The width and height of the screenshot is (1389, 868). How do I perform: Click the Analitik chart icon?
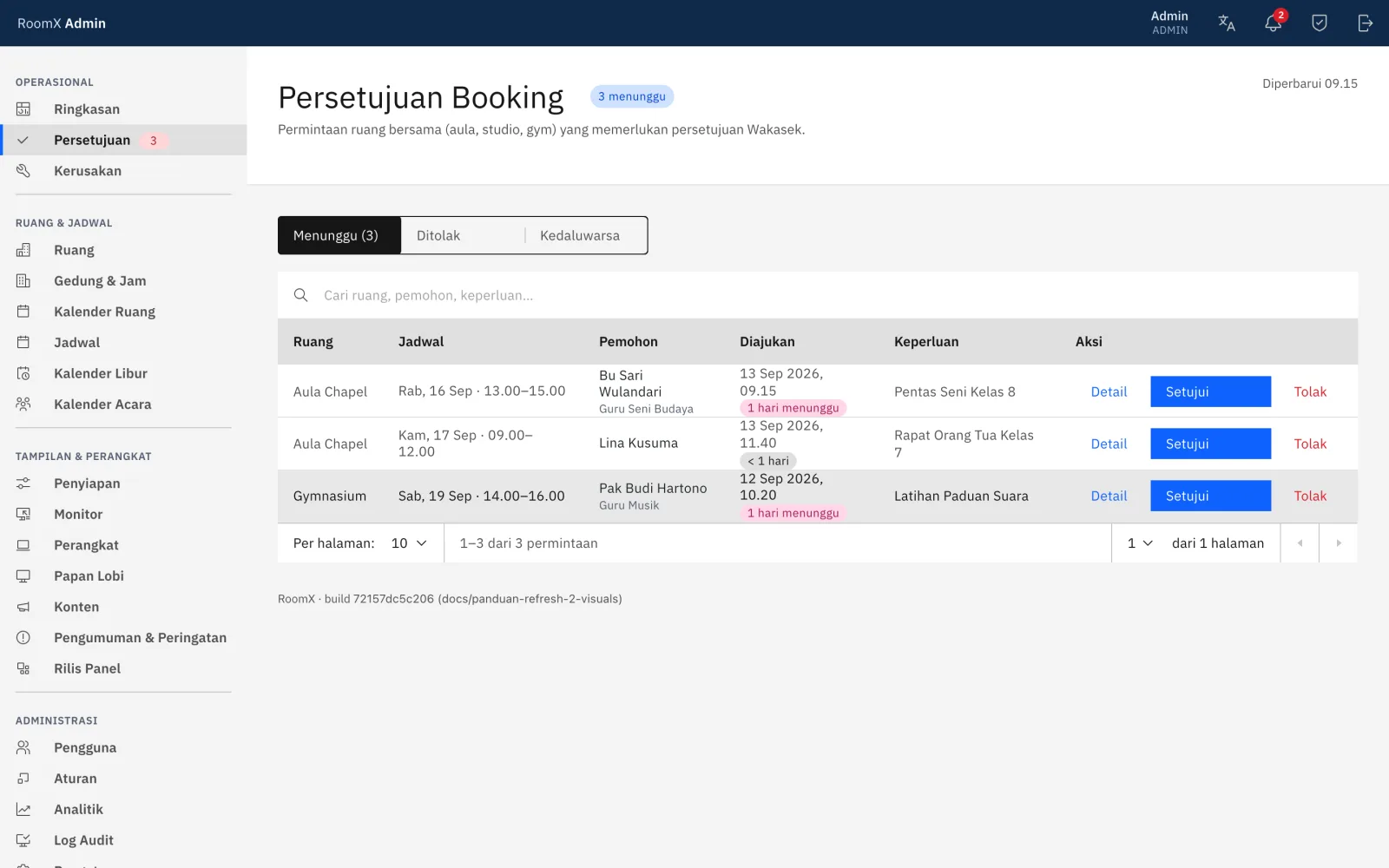point(23,810)
